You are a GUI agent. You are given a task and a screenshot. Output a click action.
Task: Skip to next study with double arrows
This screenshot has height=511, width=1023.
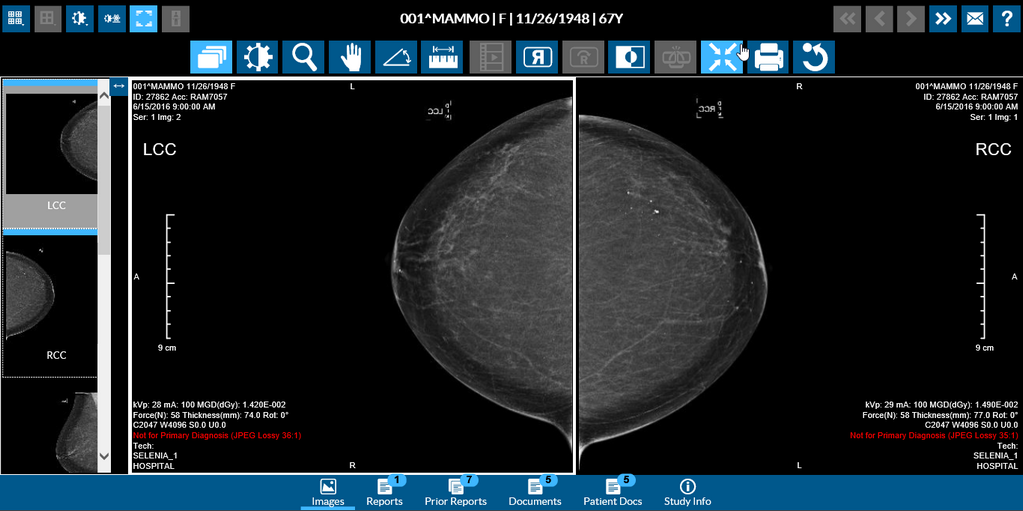(943, 18)
